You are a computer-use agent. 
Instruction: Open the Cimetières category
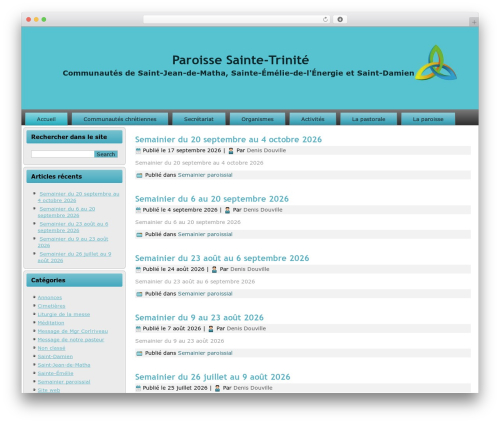51,306
